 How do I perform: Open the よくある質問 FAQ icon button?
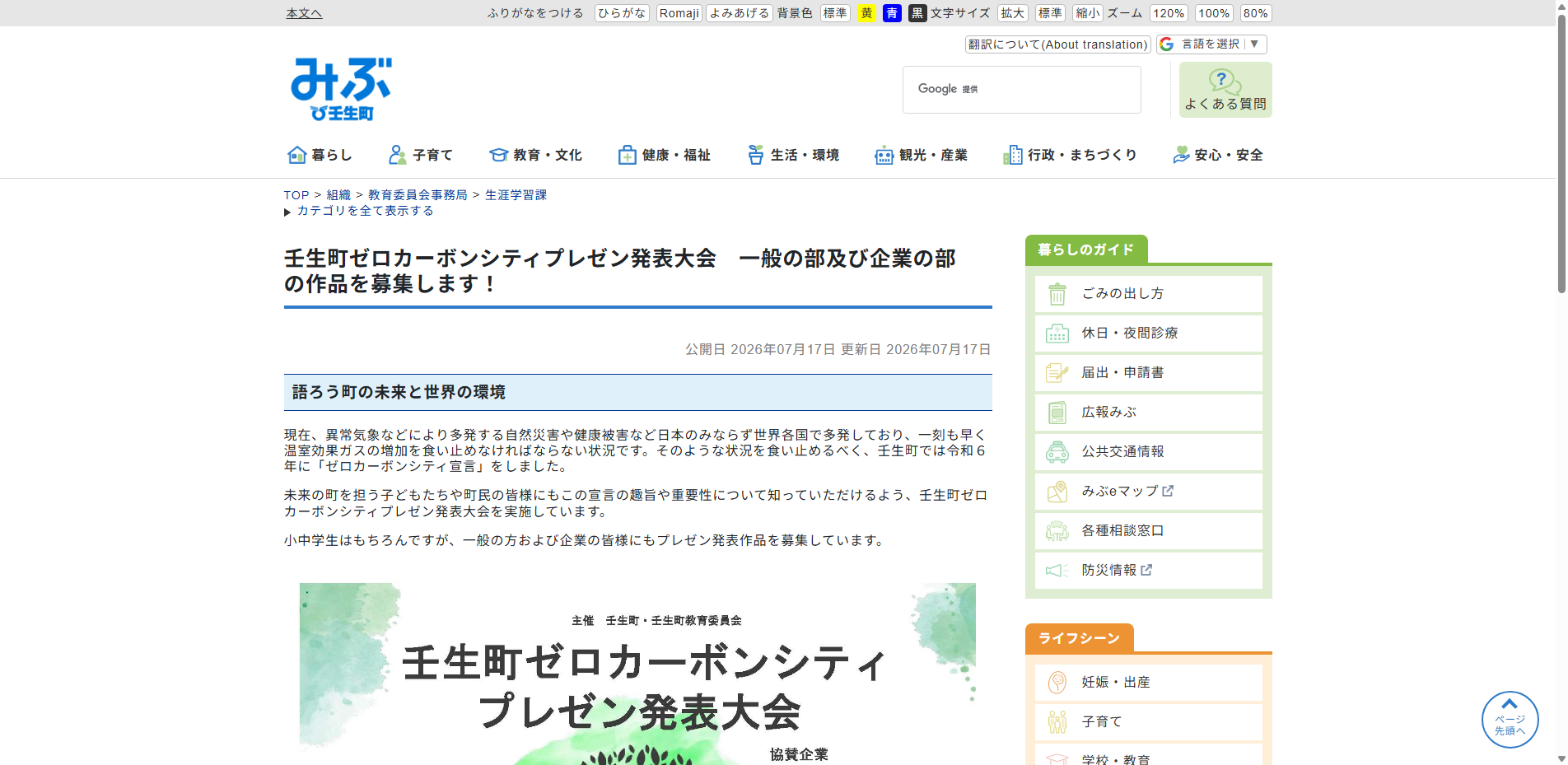[1225, 90]
